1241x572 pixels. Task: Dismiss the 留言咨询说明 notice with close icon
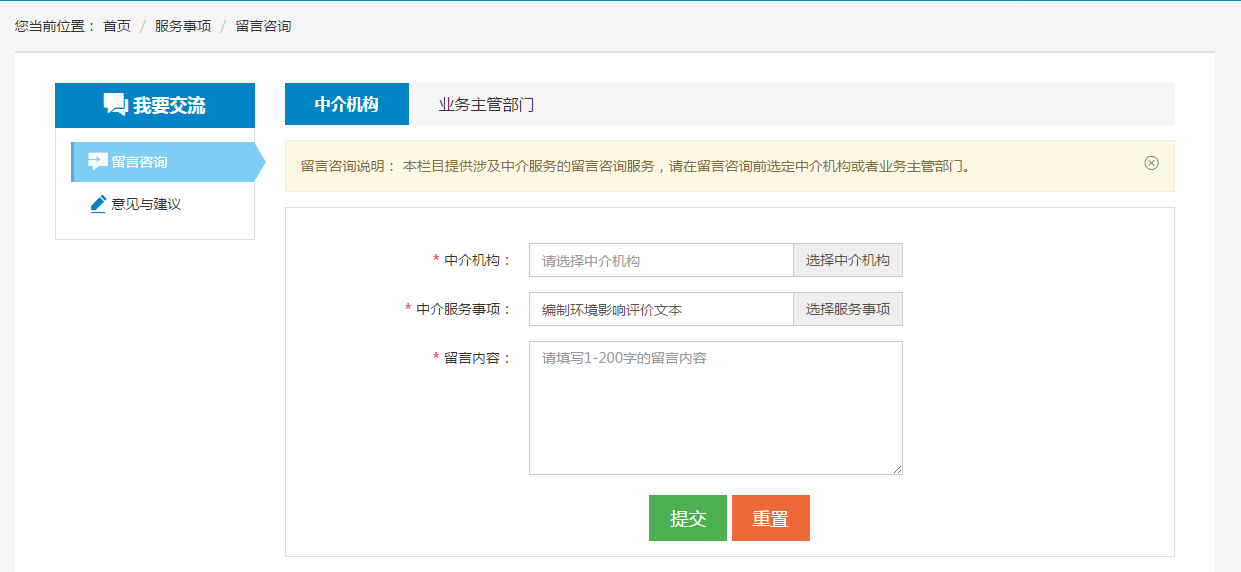click(x=1151, y=163)
